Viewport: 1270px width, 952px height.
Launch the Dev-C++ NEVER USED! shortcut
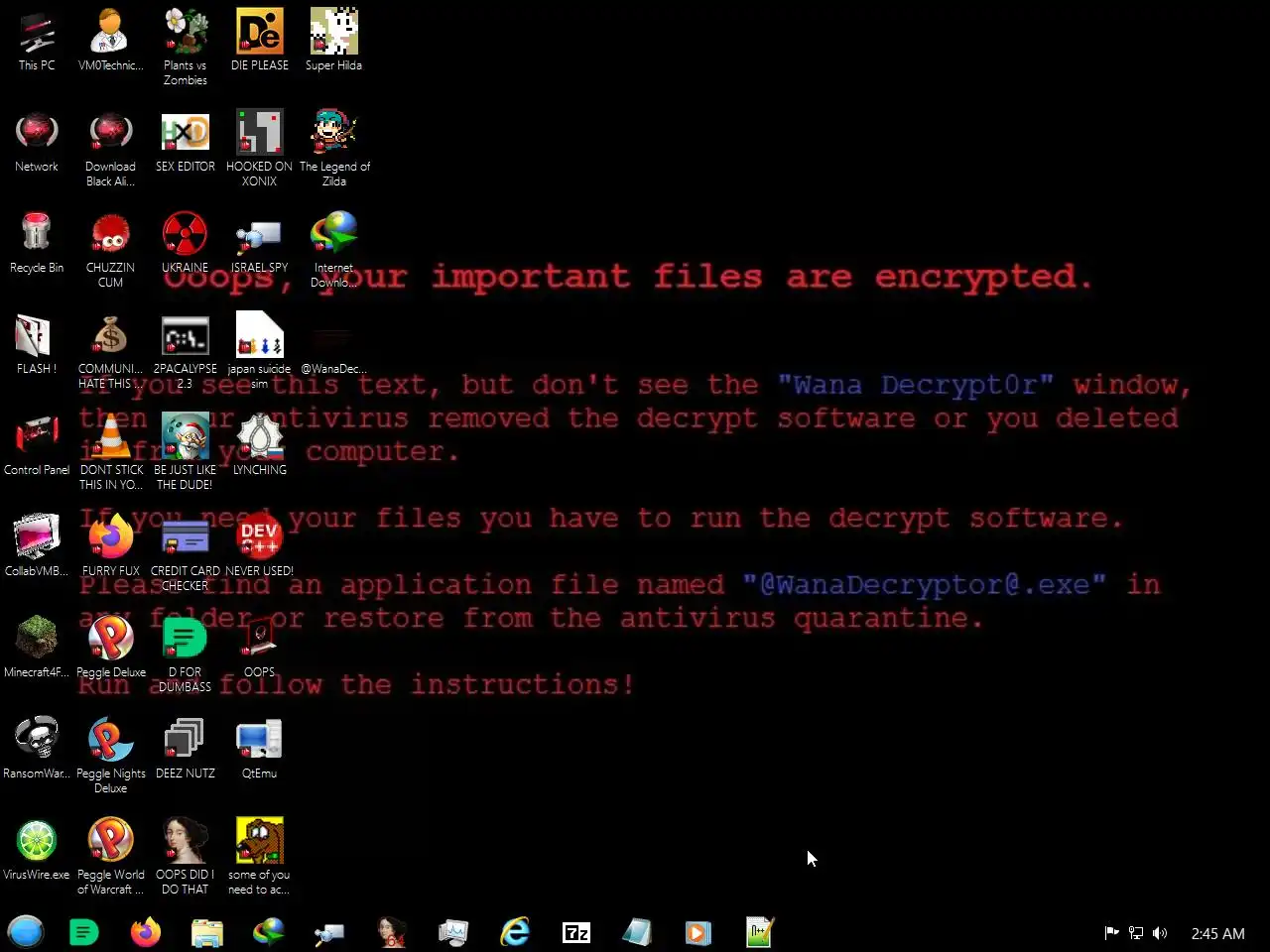click(x=259, y=545)
